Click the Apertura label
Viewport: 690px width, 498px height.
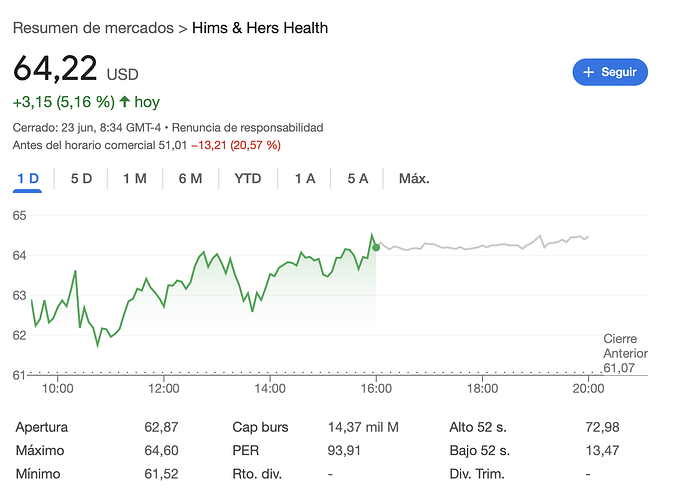[x=42, y=427]
